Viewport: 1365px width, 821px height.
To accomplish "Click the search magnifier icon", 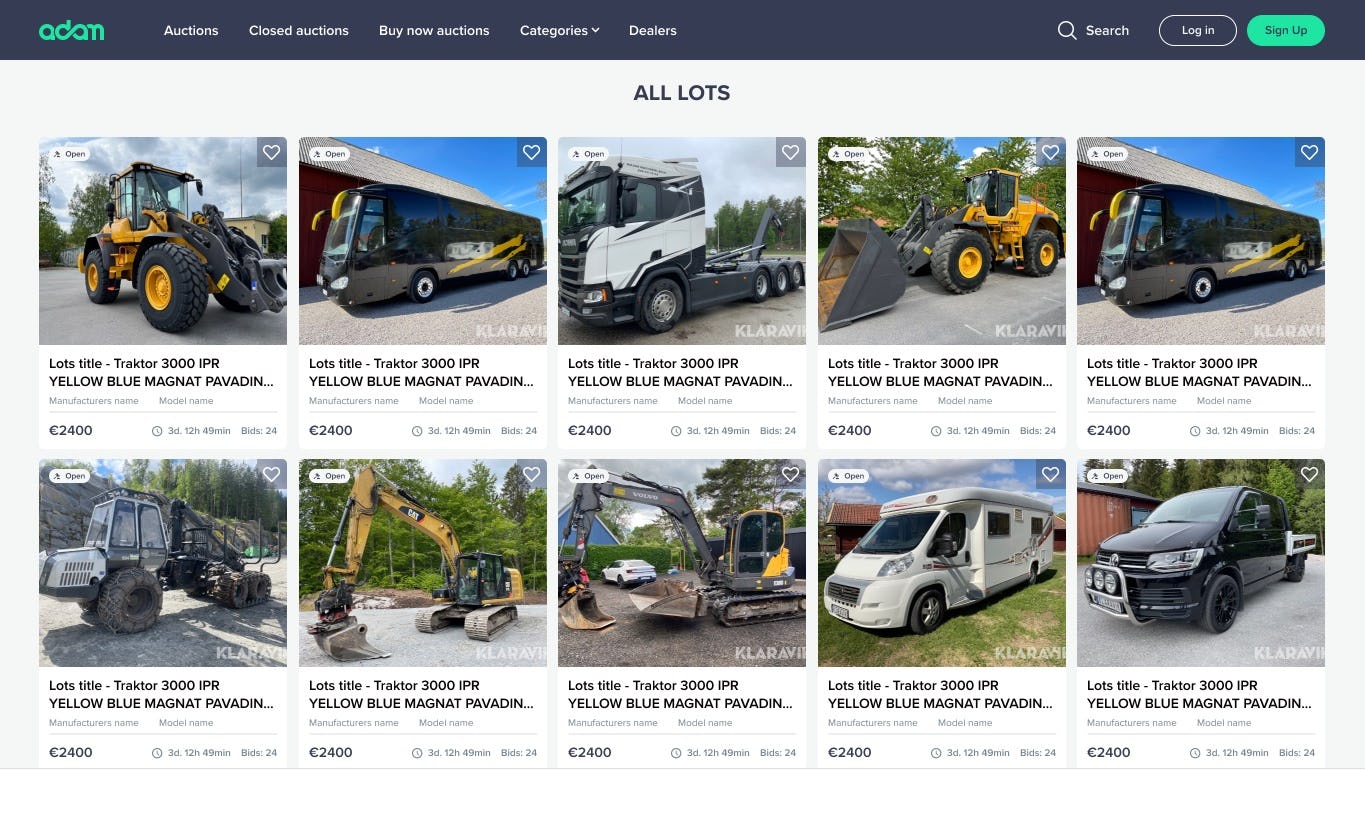I will click(x=1067, y=30).
